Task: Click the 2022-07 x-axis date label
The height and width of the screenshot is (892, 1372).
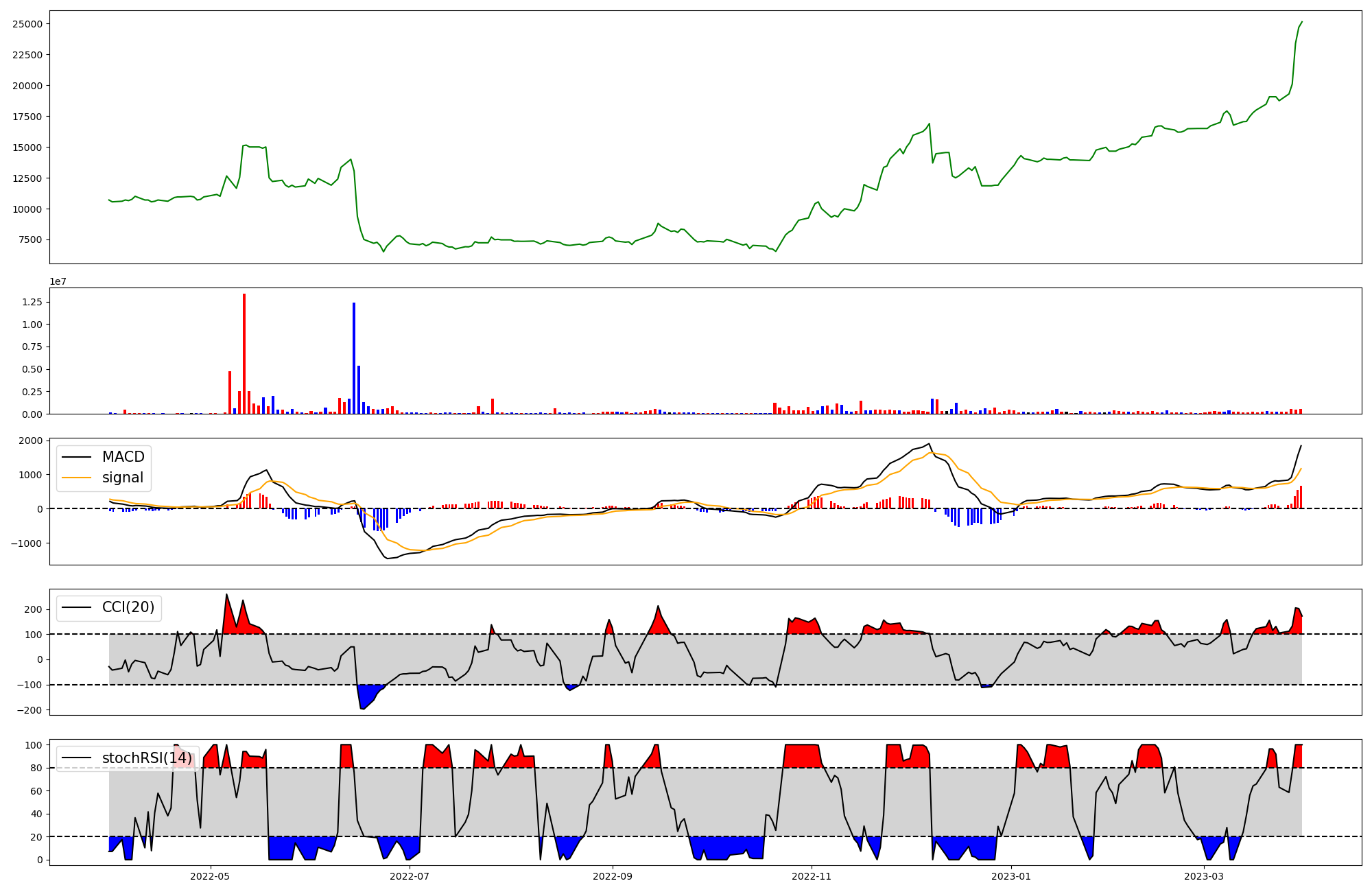Action: (x=410, y=876)
